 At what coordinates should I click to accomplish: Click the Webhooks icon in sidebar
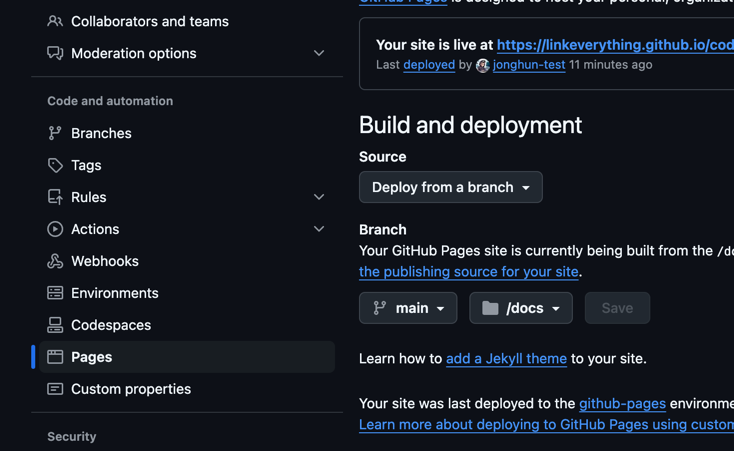click(x=55, y=261)
